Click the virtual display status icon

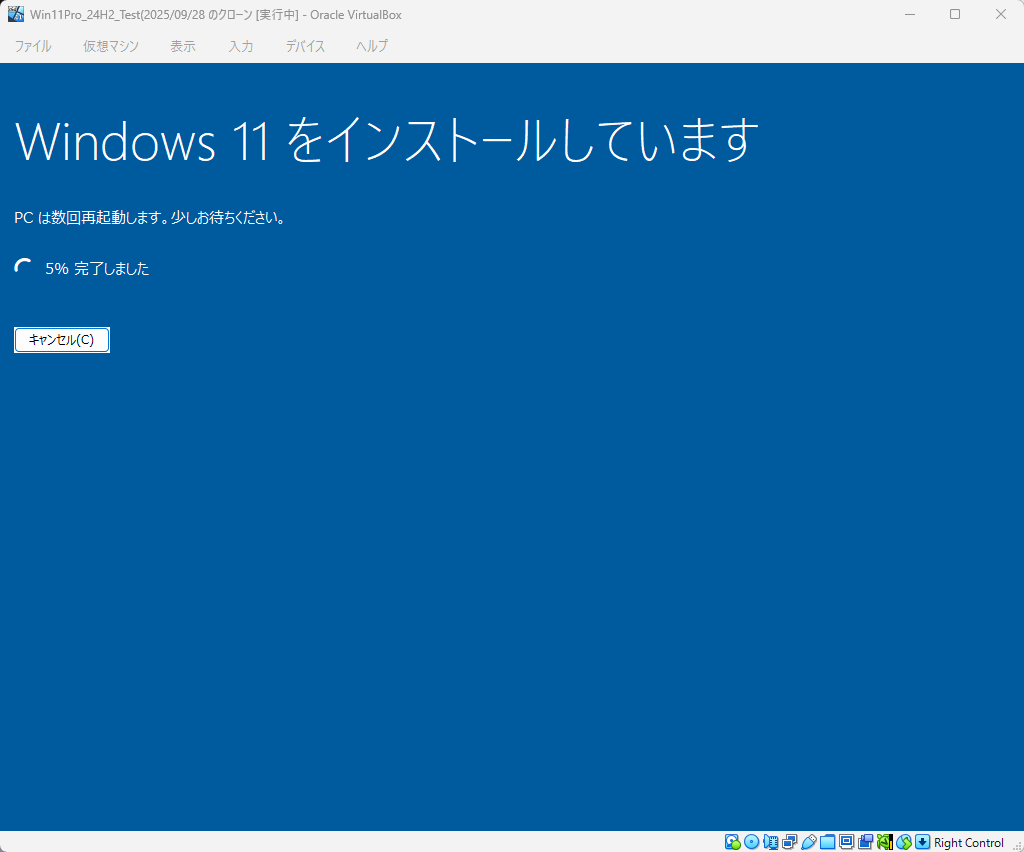846,842
